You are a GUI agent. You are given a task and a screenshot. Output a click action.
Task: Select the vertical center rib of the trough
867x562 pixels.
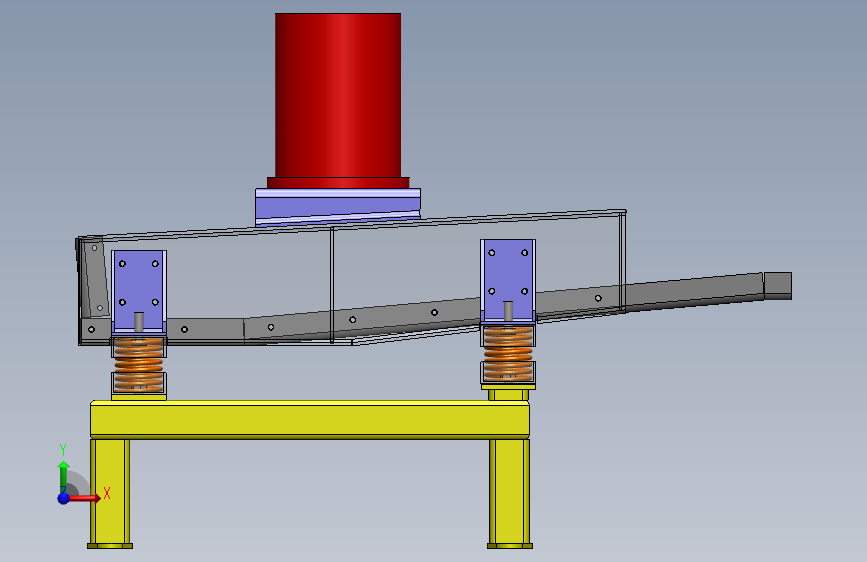(x=332, y=285)
